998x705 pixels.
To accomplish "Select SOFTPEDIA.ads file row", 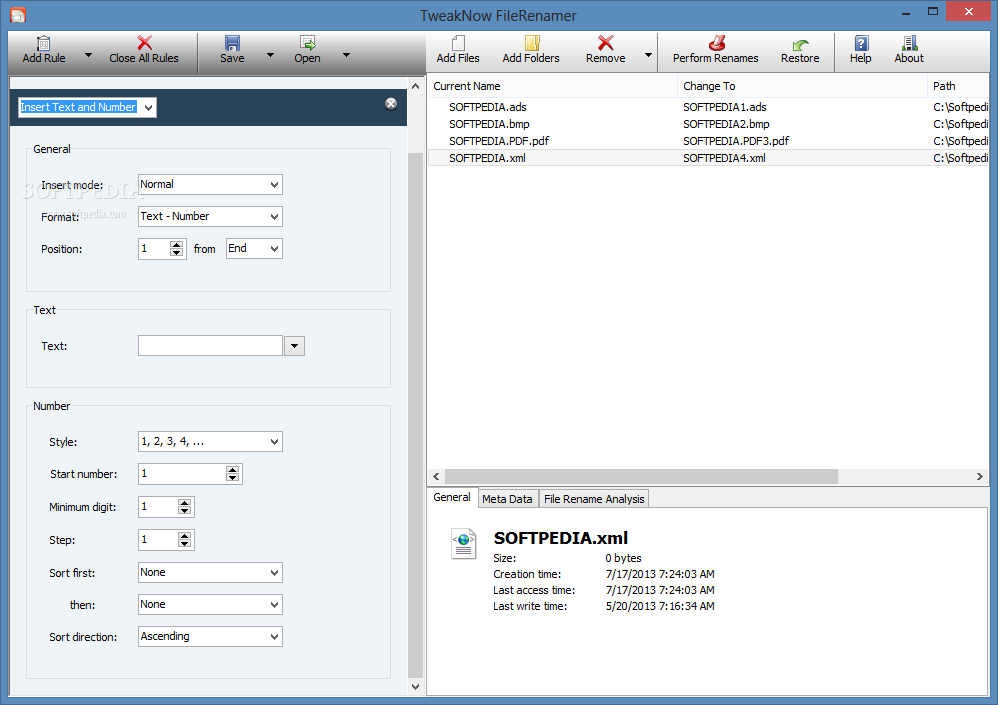I will pos(708,107).
